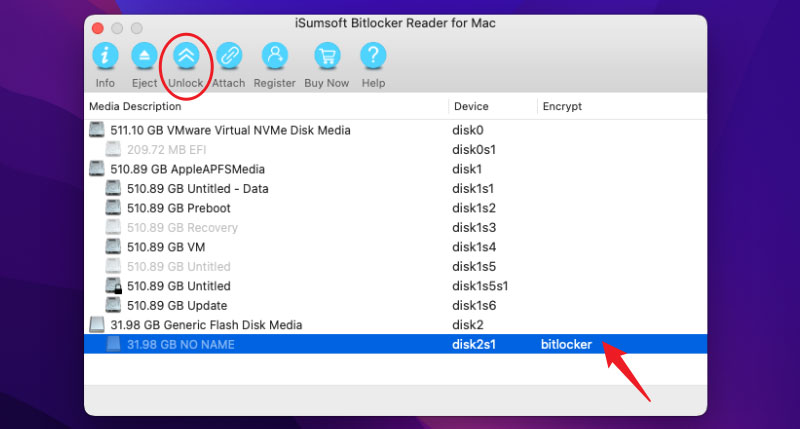Click the disk1s5 device cell
The width and height of the screenshot is (800, 429).
[x=473, y=266]
